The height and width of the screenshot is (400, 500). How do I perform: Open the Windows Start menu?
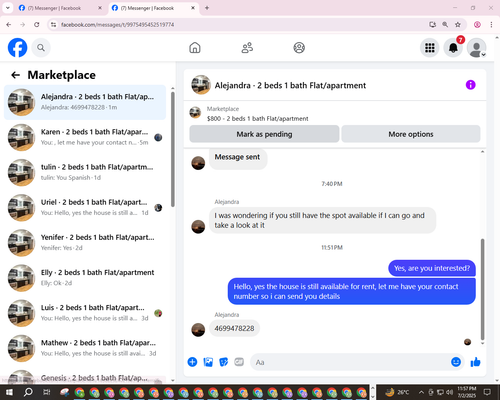click(x=9, y=392)
